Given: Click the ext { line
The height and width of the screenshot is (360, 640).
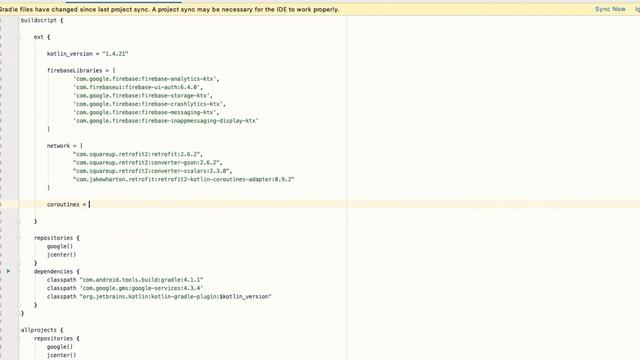Looking at the screenshot, I should tap(42, 37).
